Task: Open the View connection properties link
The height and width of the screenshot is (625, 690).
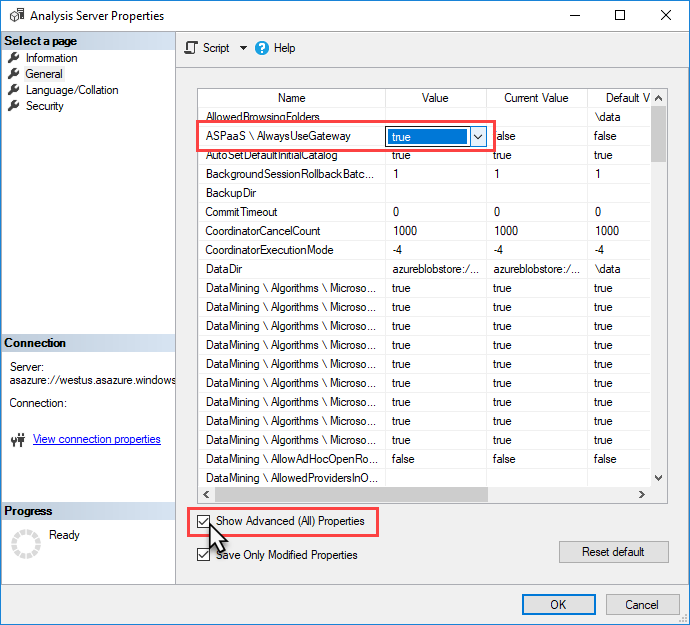Action: click(96, 439)
